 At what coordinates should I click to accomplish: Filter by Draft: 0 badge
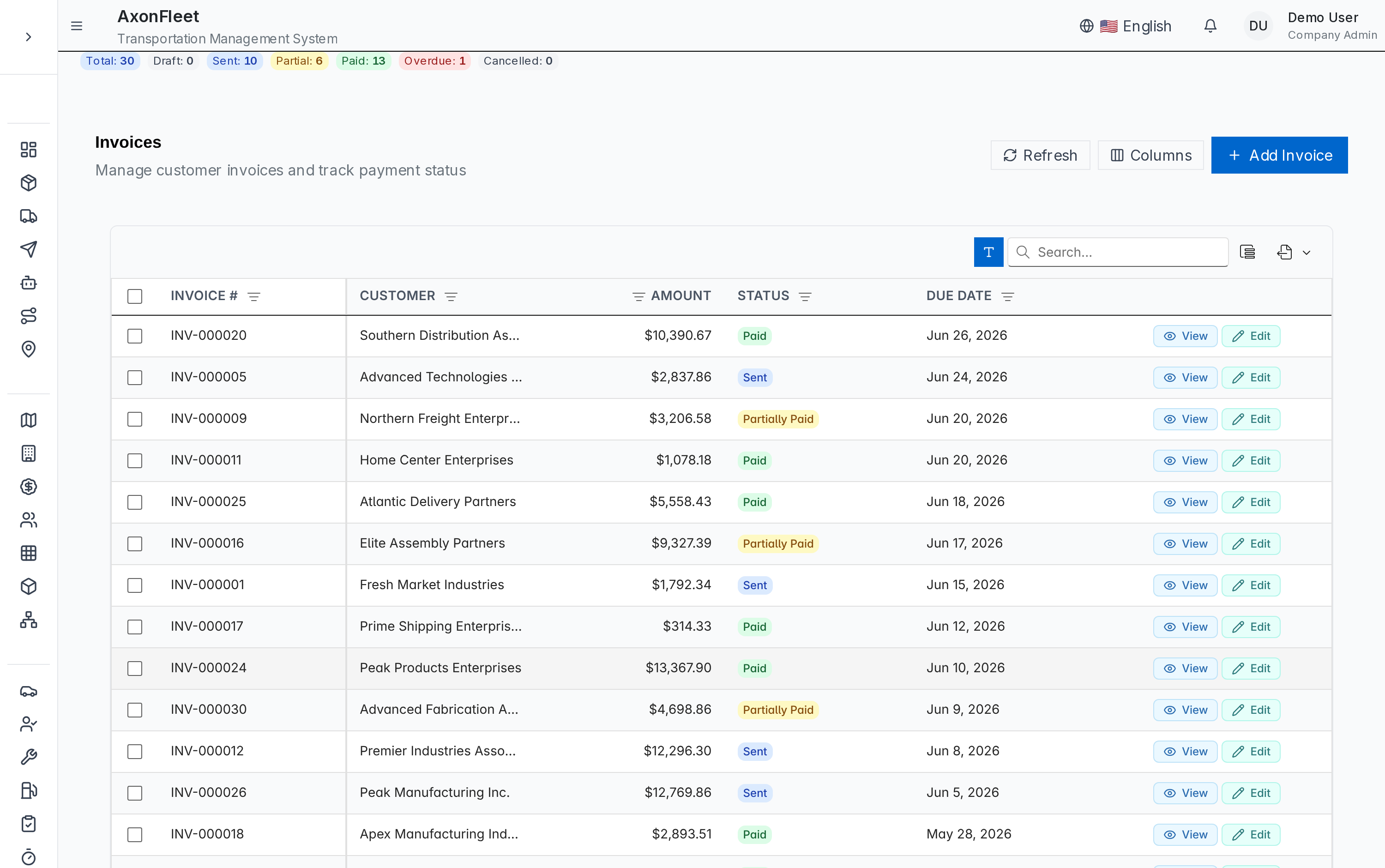[x=173, y=61]
